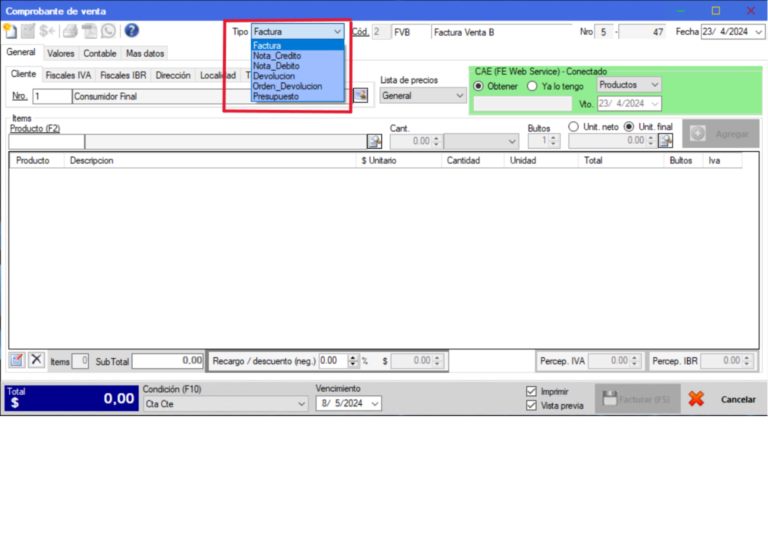Select the Obtener radio button
Screen dimensions: 768x545
(x=479, y=86)
